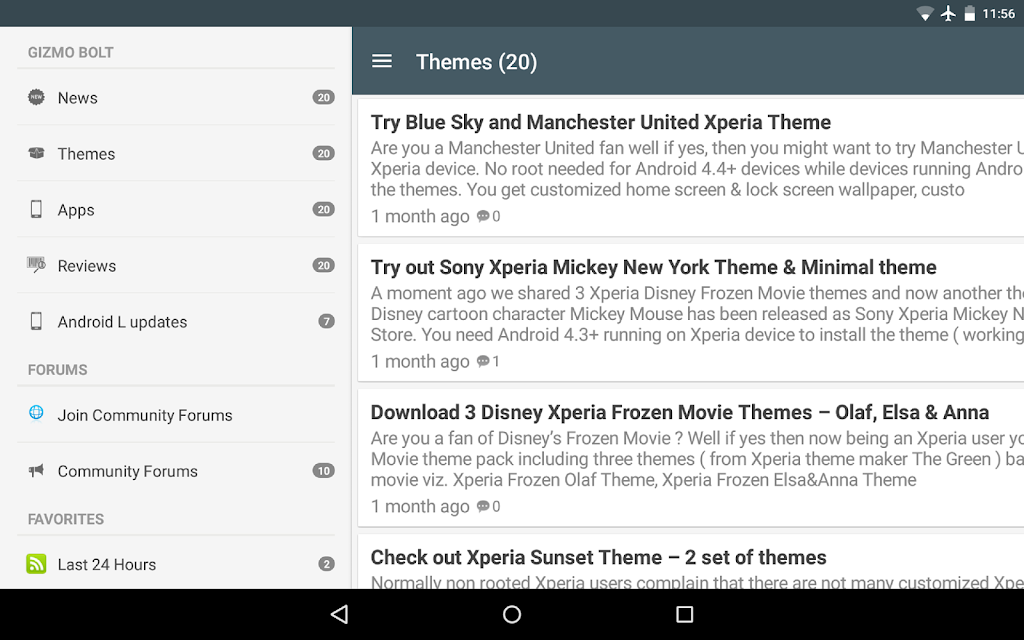
Task: Open 'Download 3 Disney Xperia Frozen Movie Themes' article
Action: (680, 412)
